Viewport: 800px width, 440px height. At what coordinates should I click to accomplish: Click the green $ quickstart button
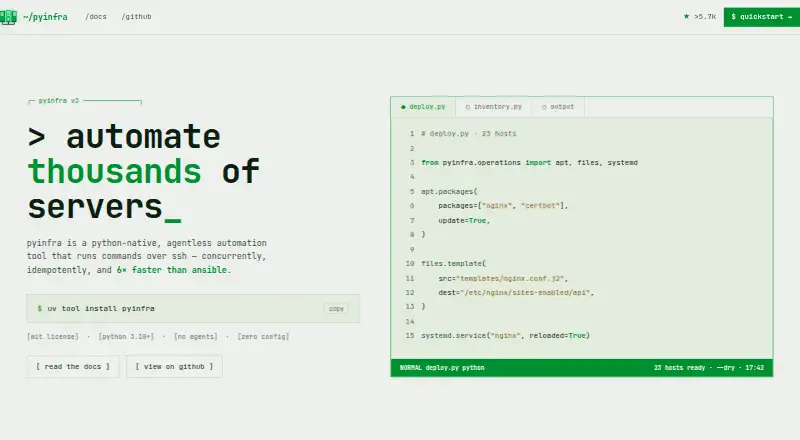pyautogui.click(x=761, y=17)
